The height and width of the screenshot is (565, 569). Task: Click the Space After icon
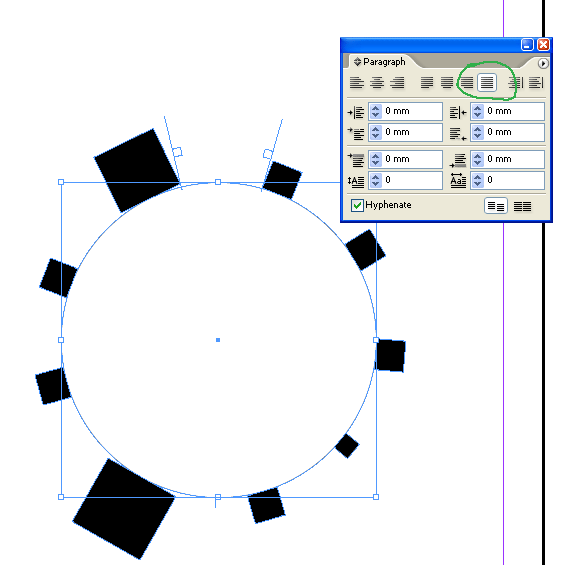[458, 160]
